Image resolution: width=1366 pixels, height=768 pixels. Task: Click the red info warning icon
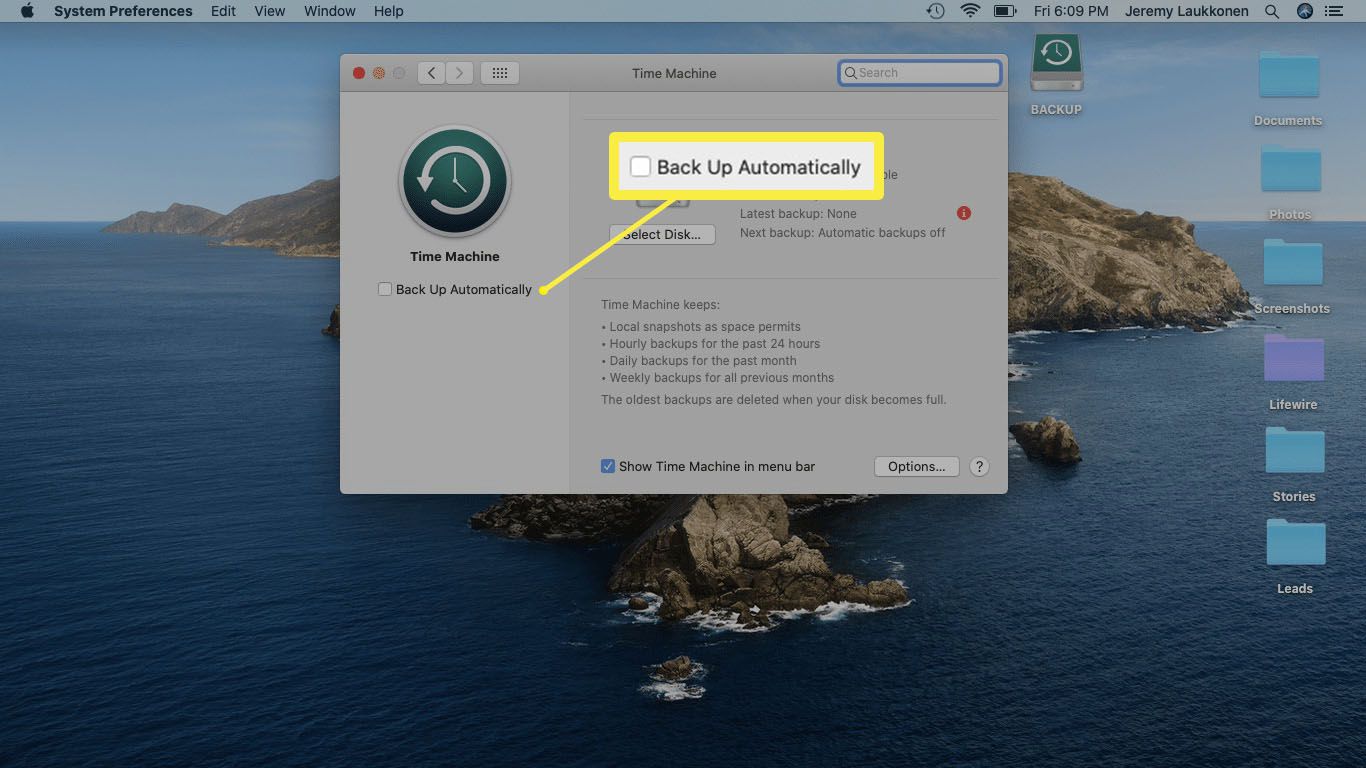tap(964, 213)
